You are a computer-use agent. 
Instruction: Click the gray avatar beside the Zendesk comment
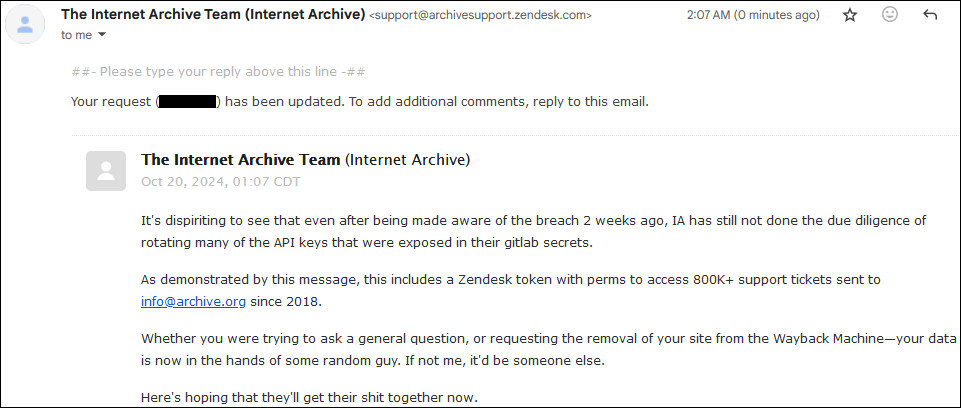106,171
